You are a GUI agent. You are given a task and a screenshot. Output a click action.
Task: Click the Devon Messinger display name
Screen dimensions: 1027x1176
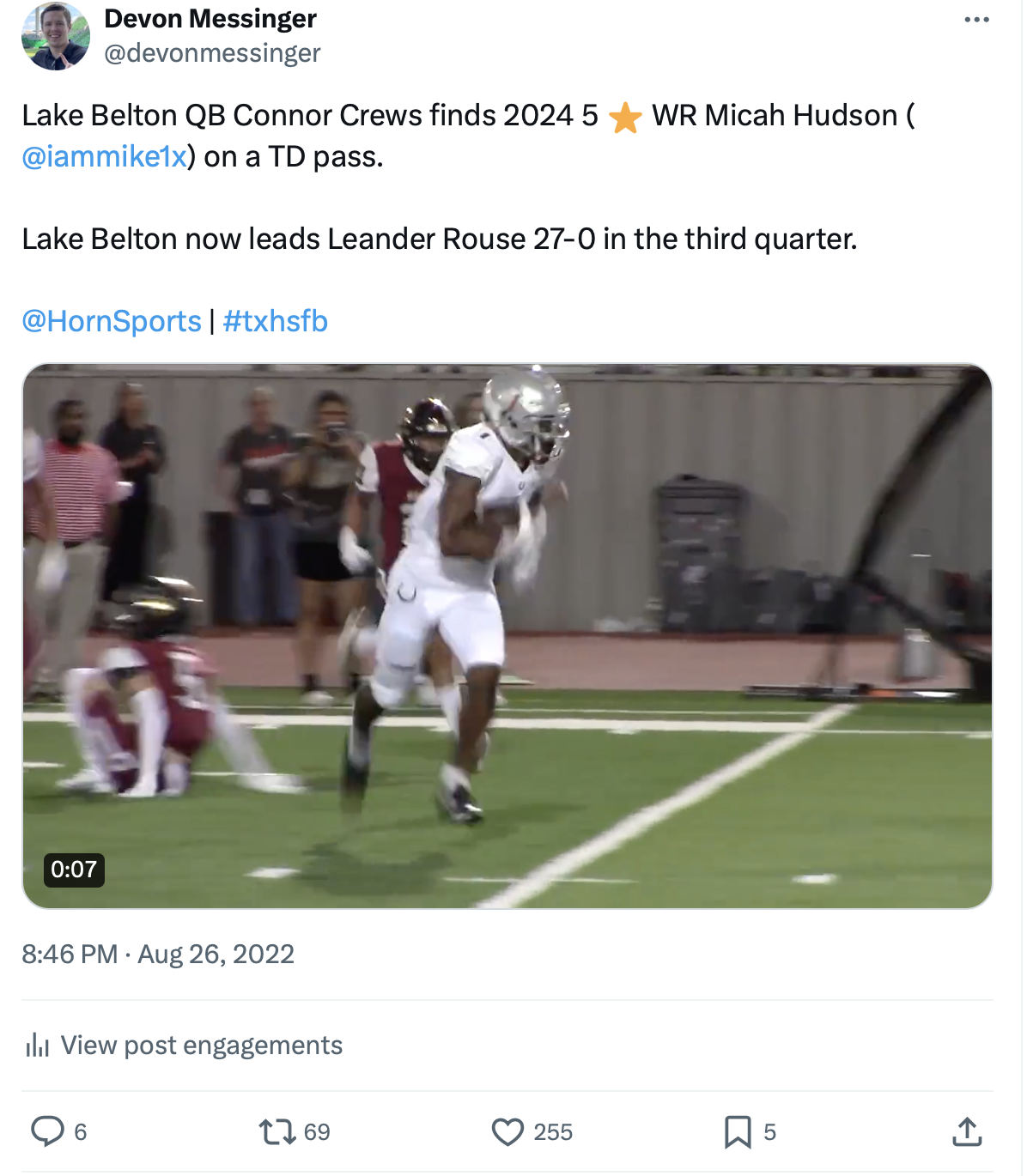(210, 18)
